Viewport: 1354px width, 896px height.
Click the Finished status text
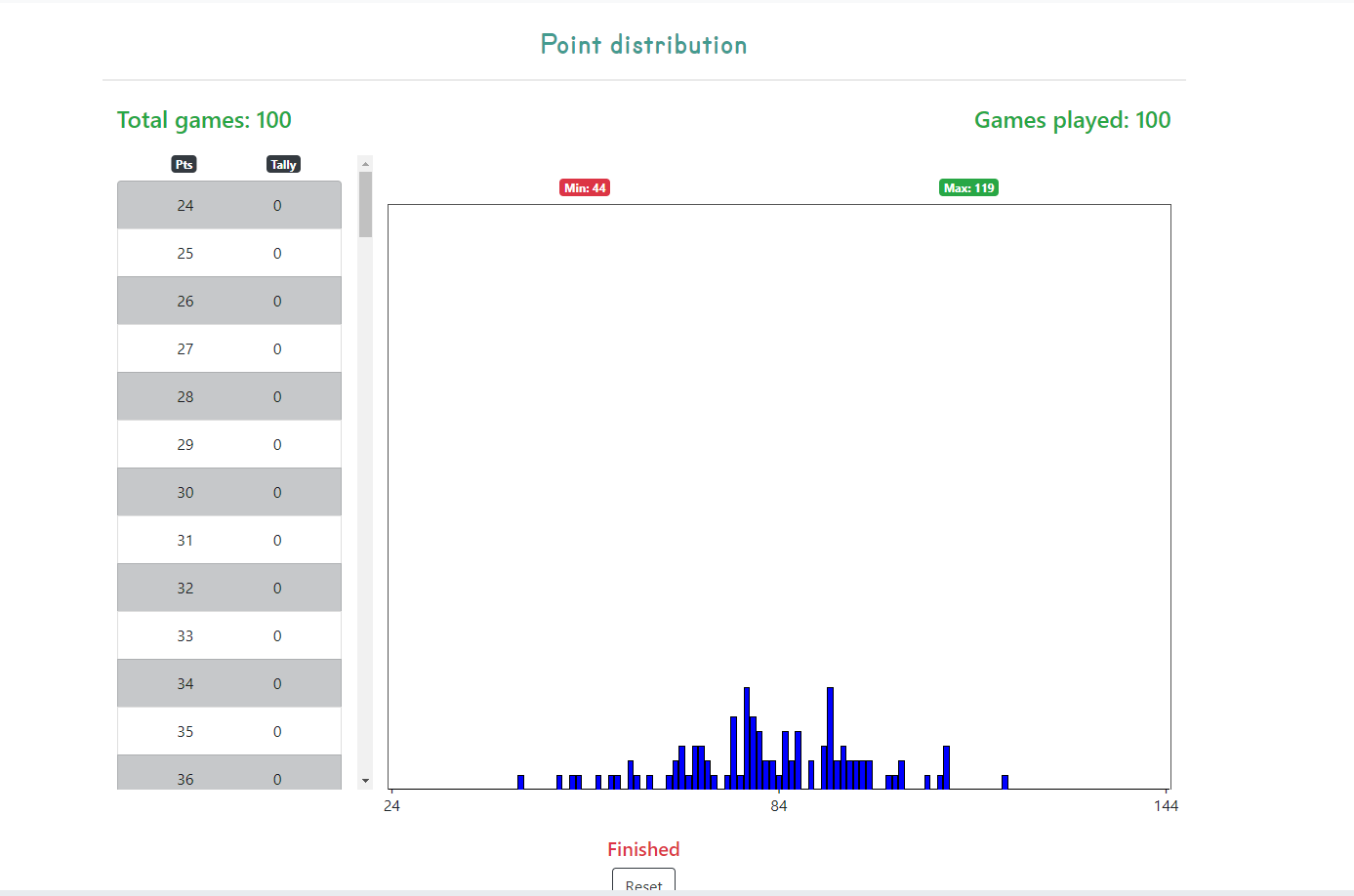tap(643, 849)
